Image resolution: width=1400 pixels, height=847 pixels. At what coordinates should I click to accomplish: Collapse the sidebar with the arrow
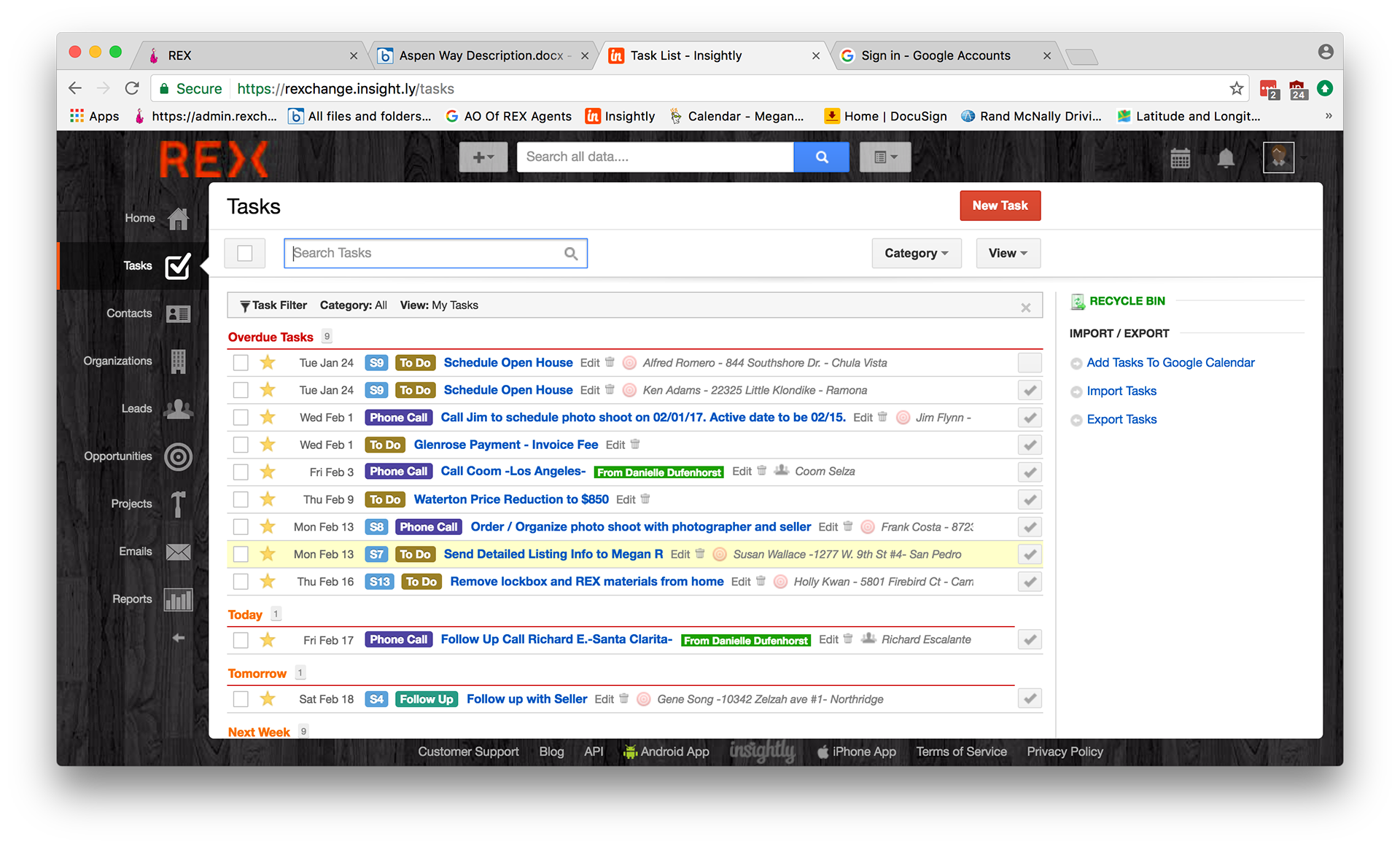point(178,638)
